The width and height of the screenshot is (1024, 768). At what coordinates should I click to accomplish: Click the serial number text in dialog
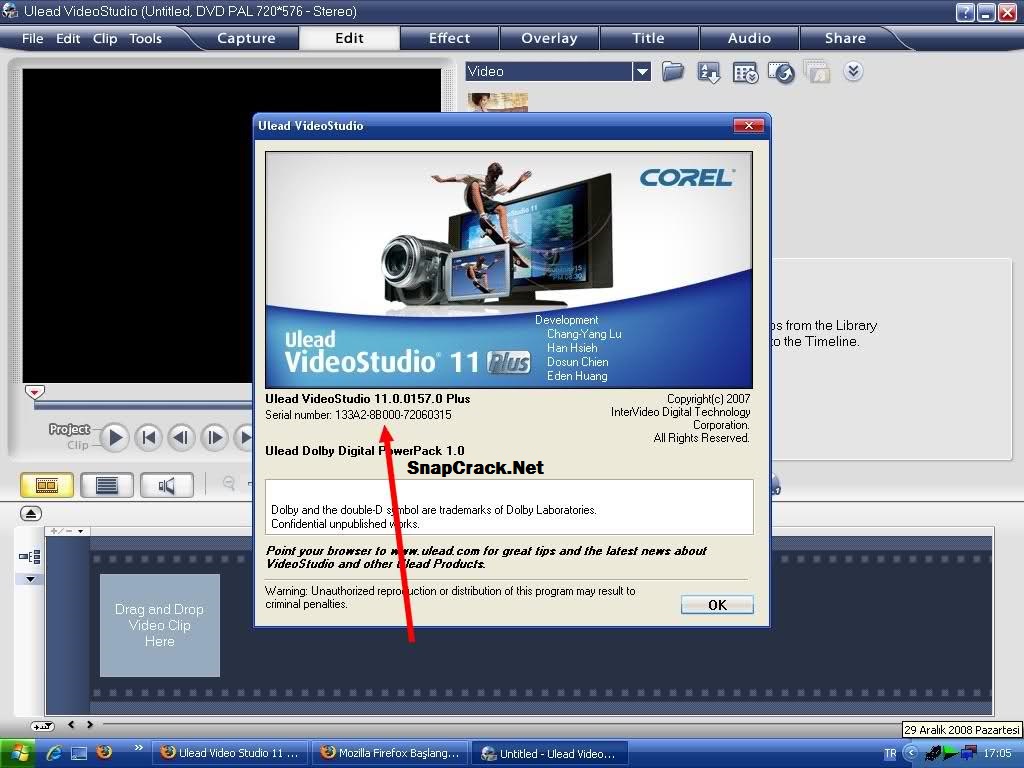(358, 415)
